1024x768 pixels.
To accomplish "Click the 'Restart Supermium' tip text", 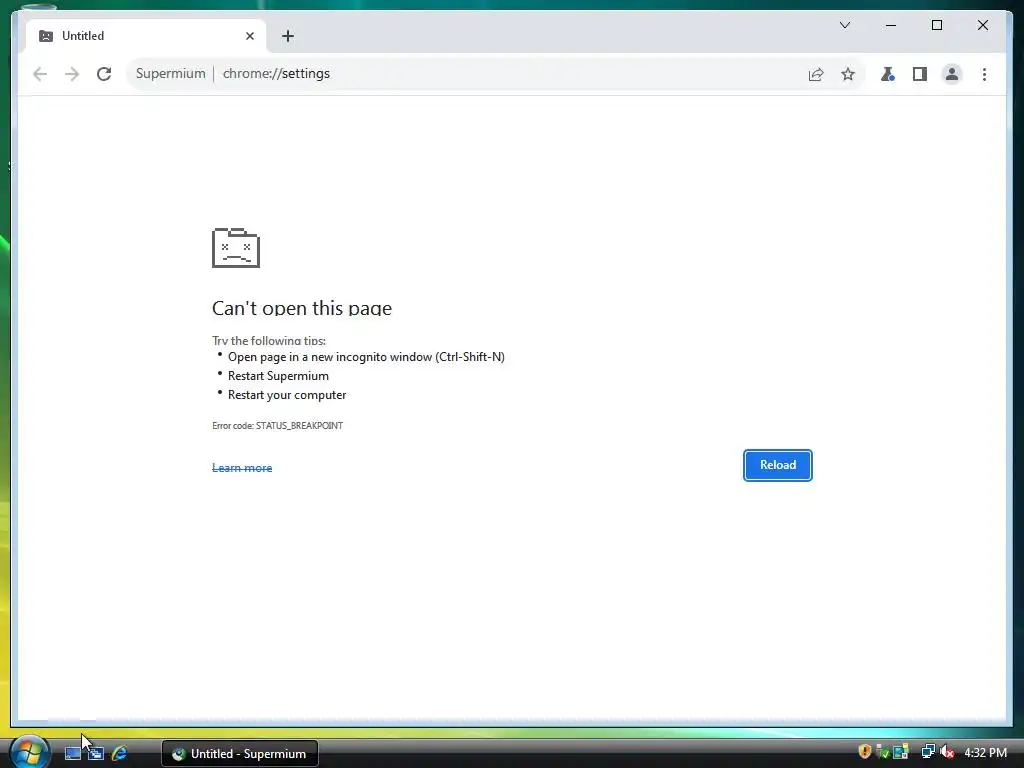I will tap(278, 376).
